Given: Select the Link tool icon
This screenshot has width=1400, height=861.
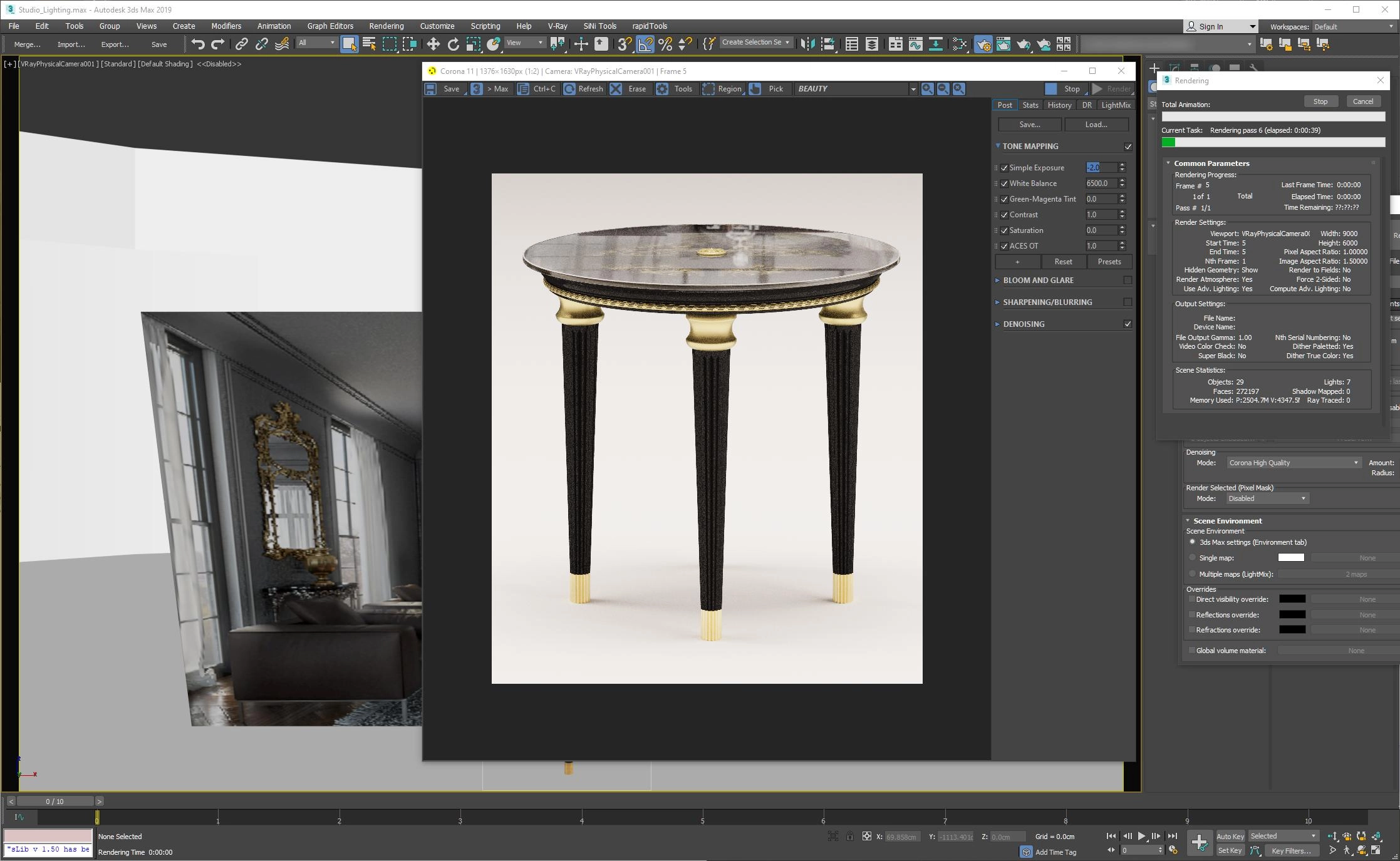Looking at the screenshot, I should (241, 44).
